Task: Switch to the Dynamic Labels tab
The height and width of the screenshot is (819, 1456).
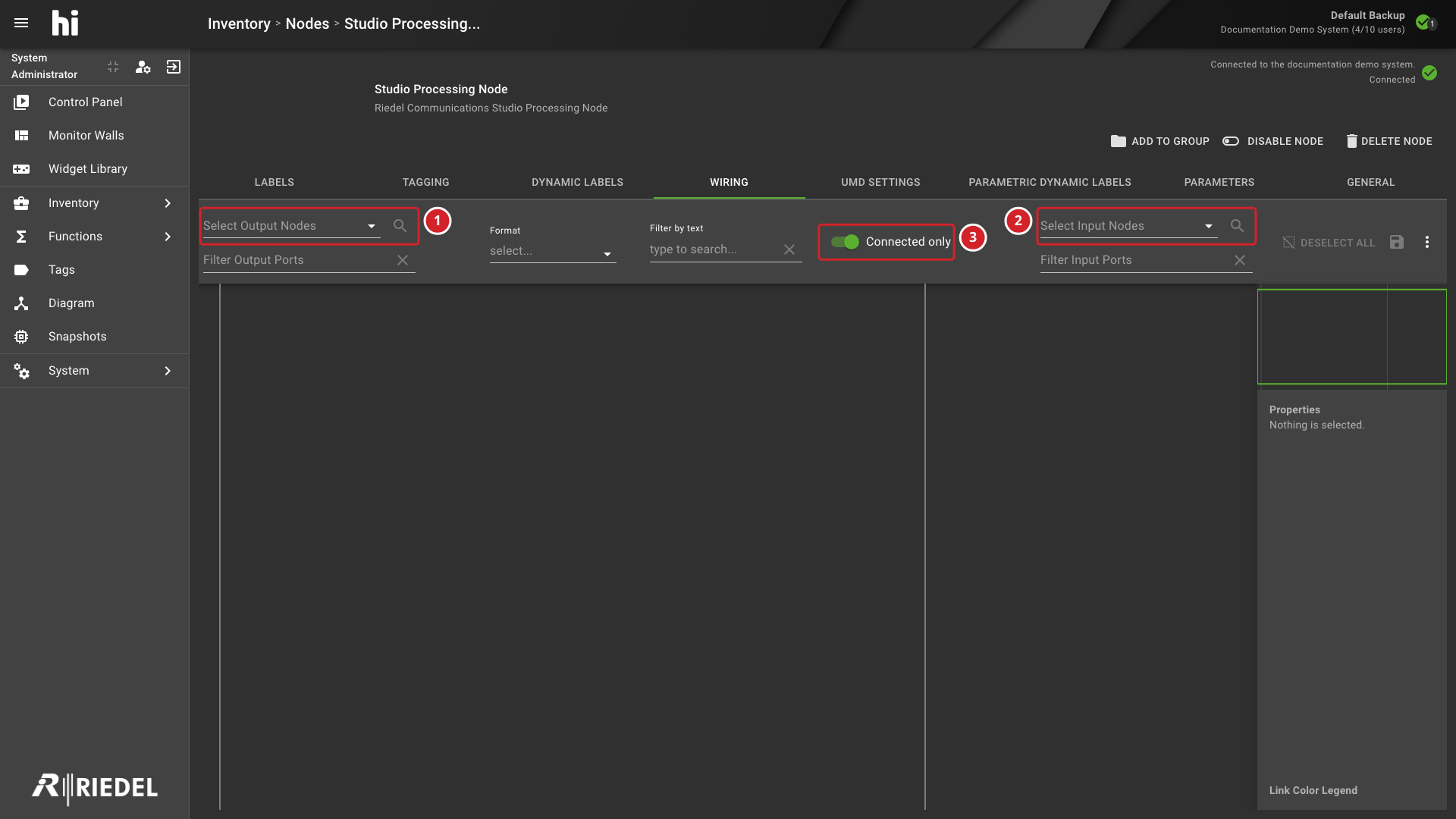Action: (x=578, y=182)
